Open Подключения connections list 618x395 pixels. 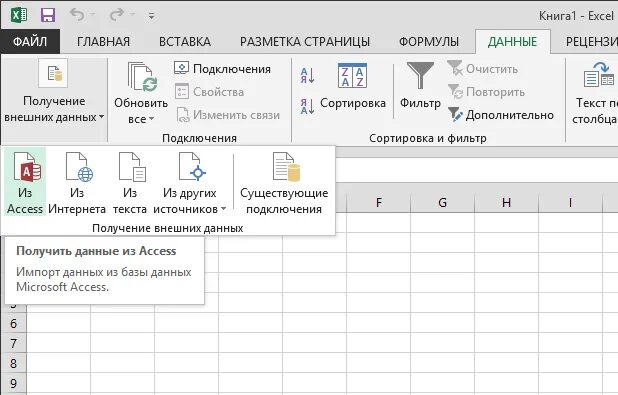(x=223, y=69)
